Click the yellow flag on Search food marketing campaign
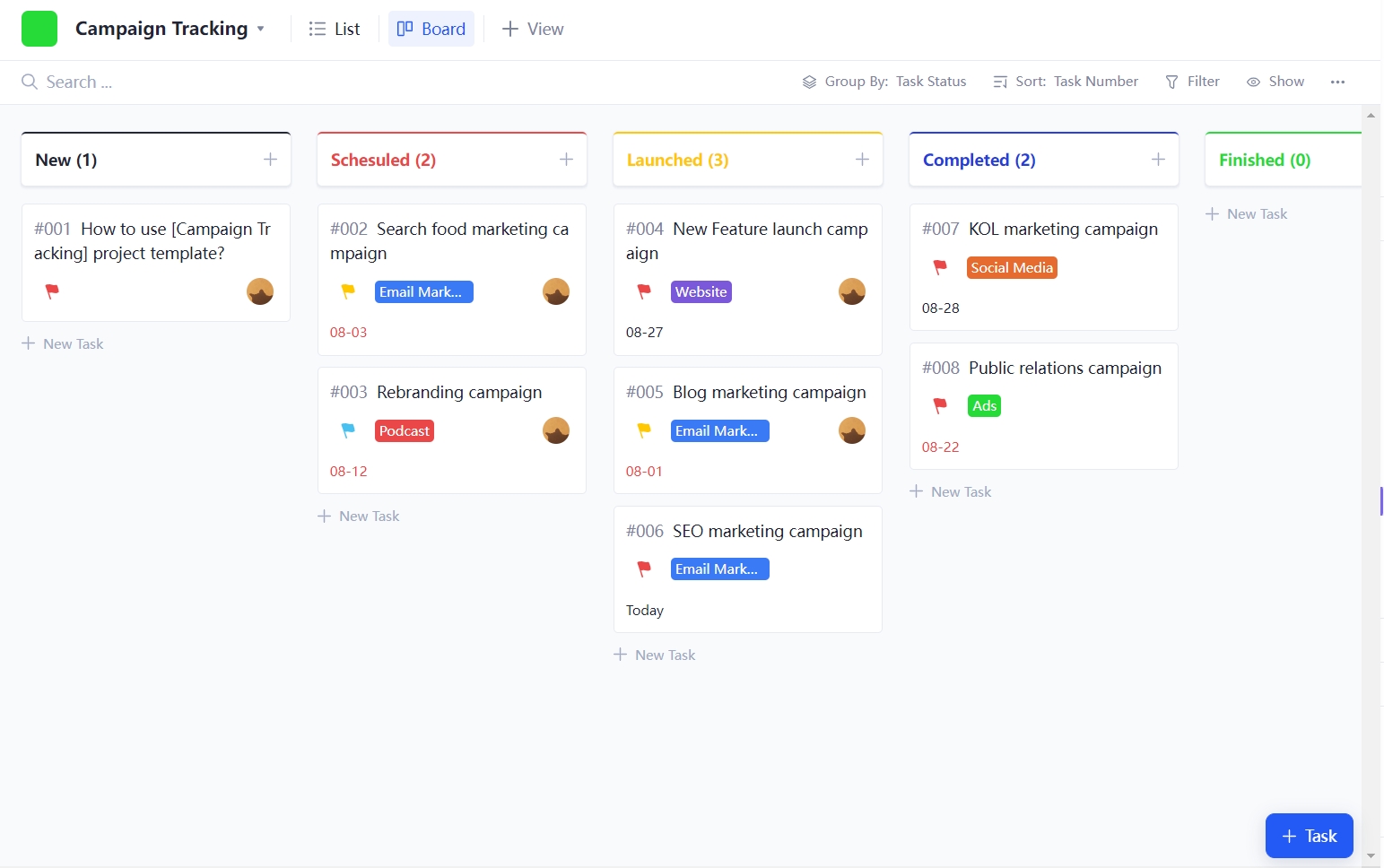The height and width of the screenshot is (868, 1384). point(348,291)
